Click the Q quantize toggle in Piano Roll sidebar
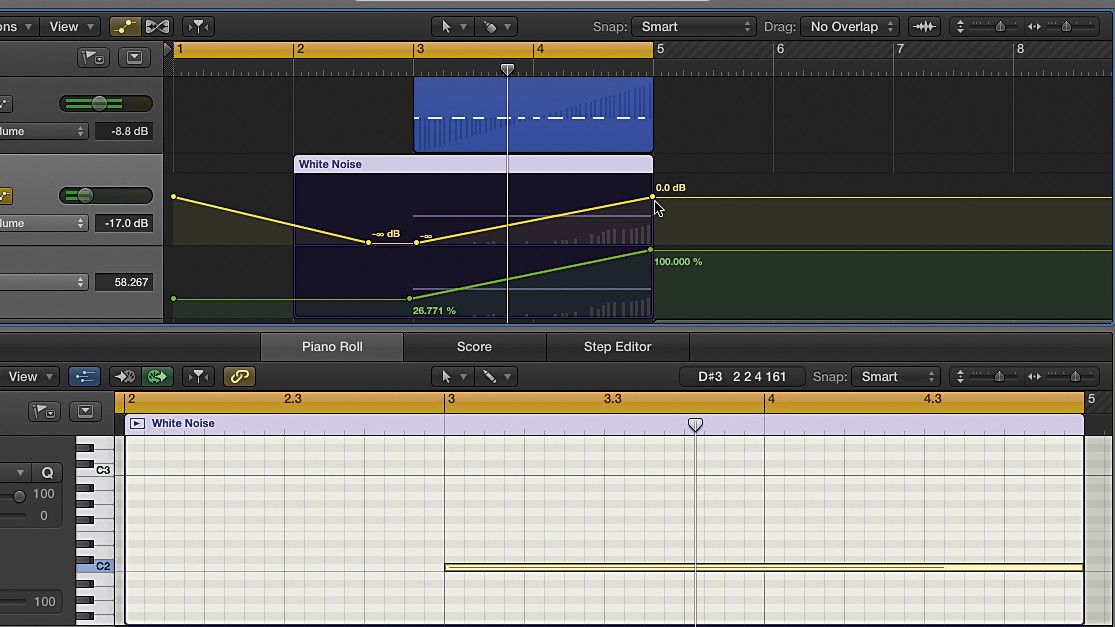 pyautogui.click(x=47, y=472)
